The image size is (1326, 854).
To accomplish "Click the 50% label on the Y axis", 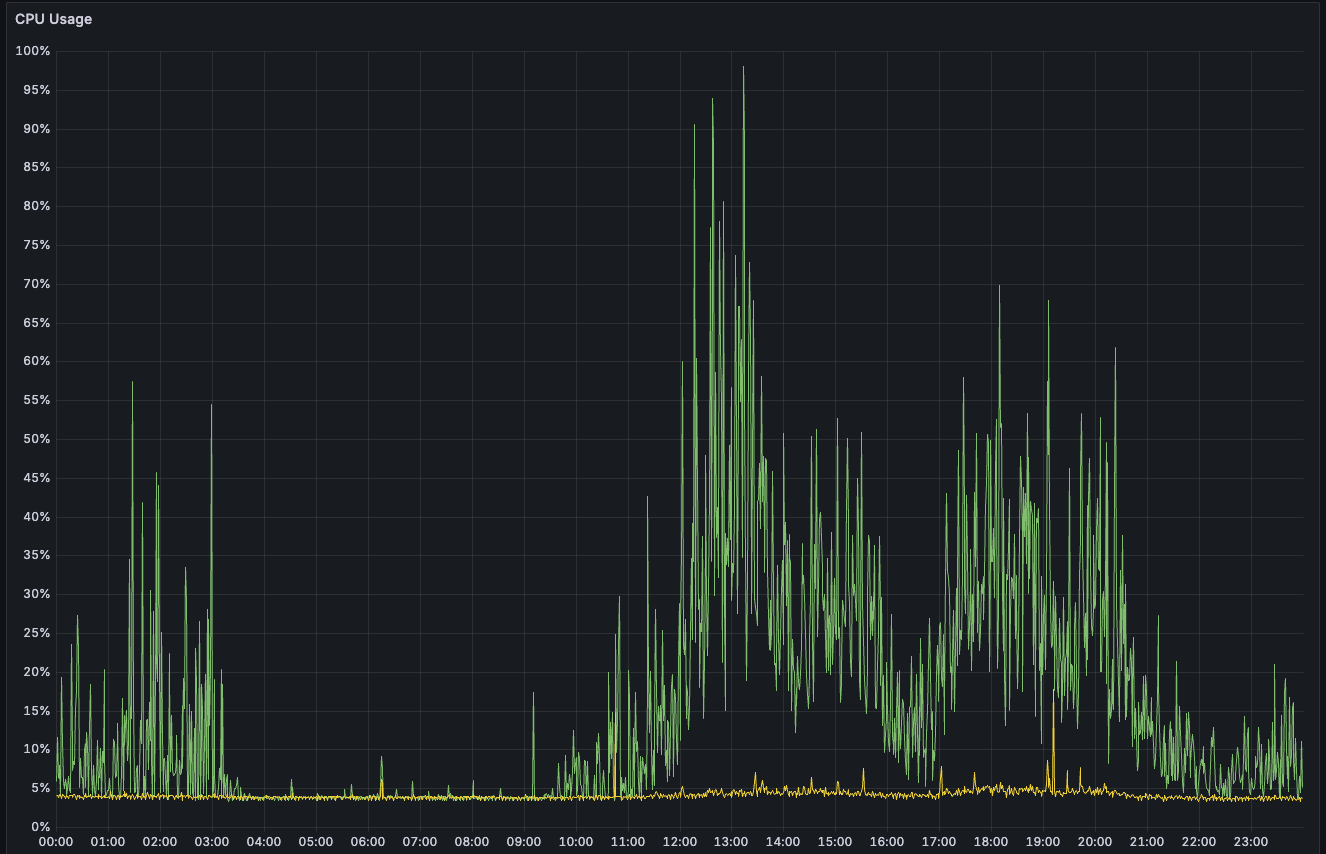I will click(x=36, y=439).
